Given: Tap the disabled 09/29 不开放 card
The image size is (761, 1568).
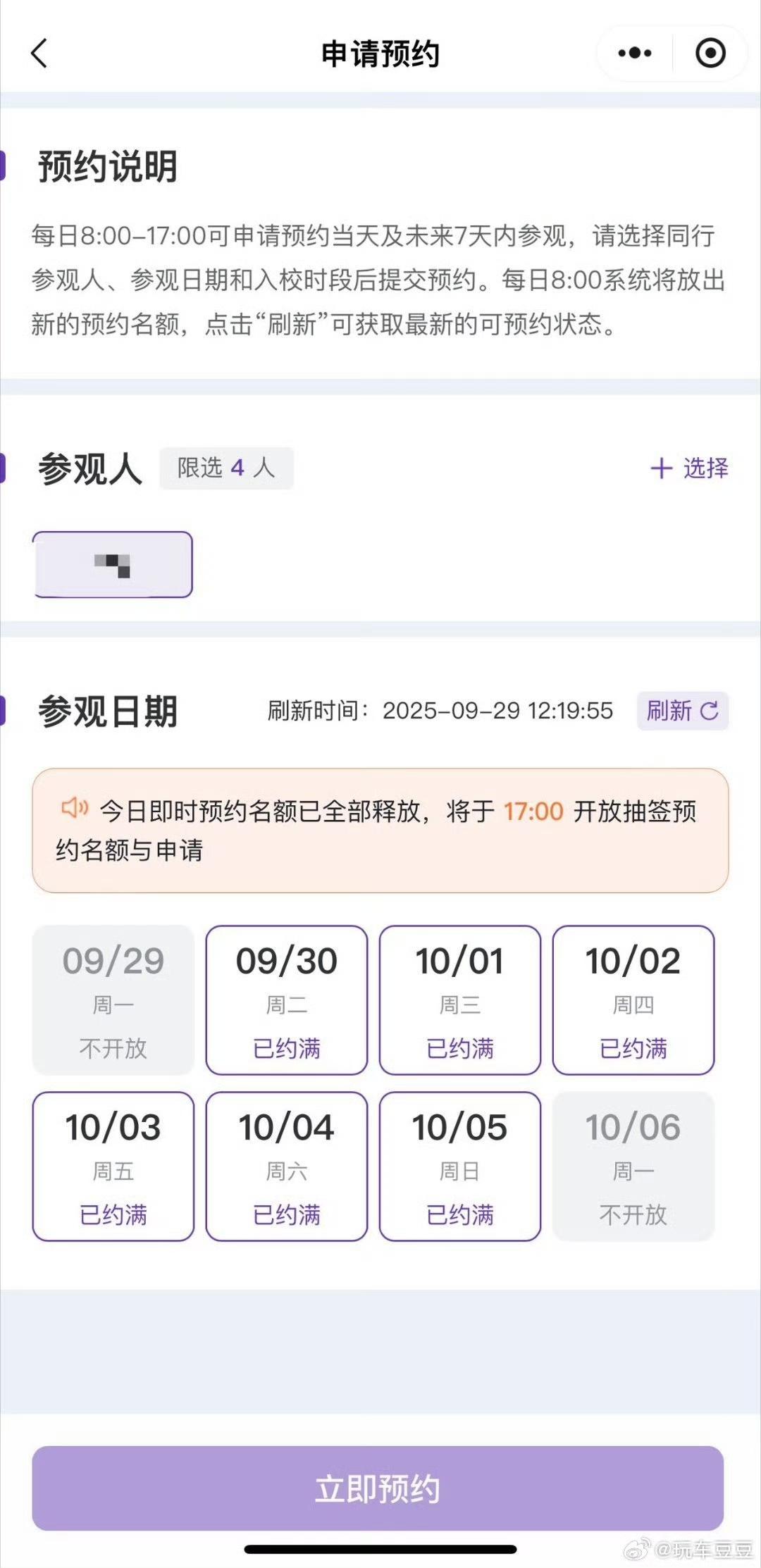Looking at the screenshot, I should pyautogui.click(x=113, y=1000).
